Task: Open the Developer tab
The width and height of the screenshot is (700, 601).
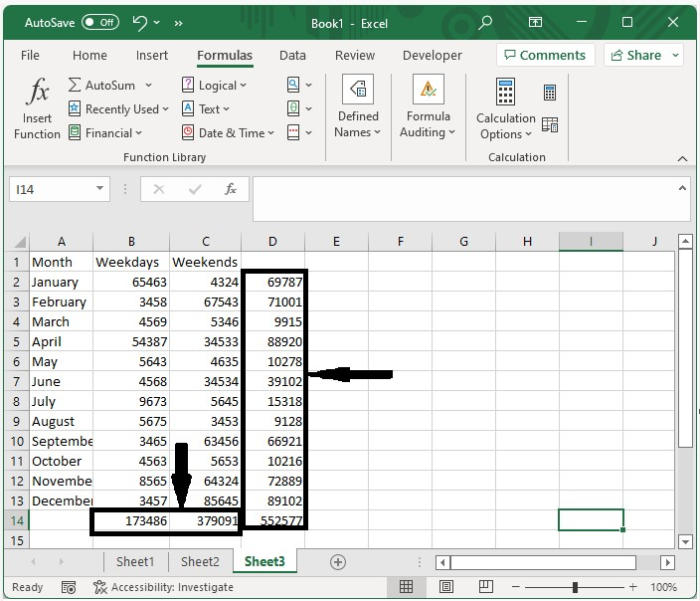Action: pyautogui.click(x=432, y=55)
